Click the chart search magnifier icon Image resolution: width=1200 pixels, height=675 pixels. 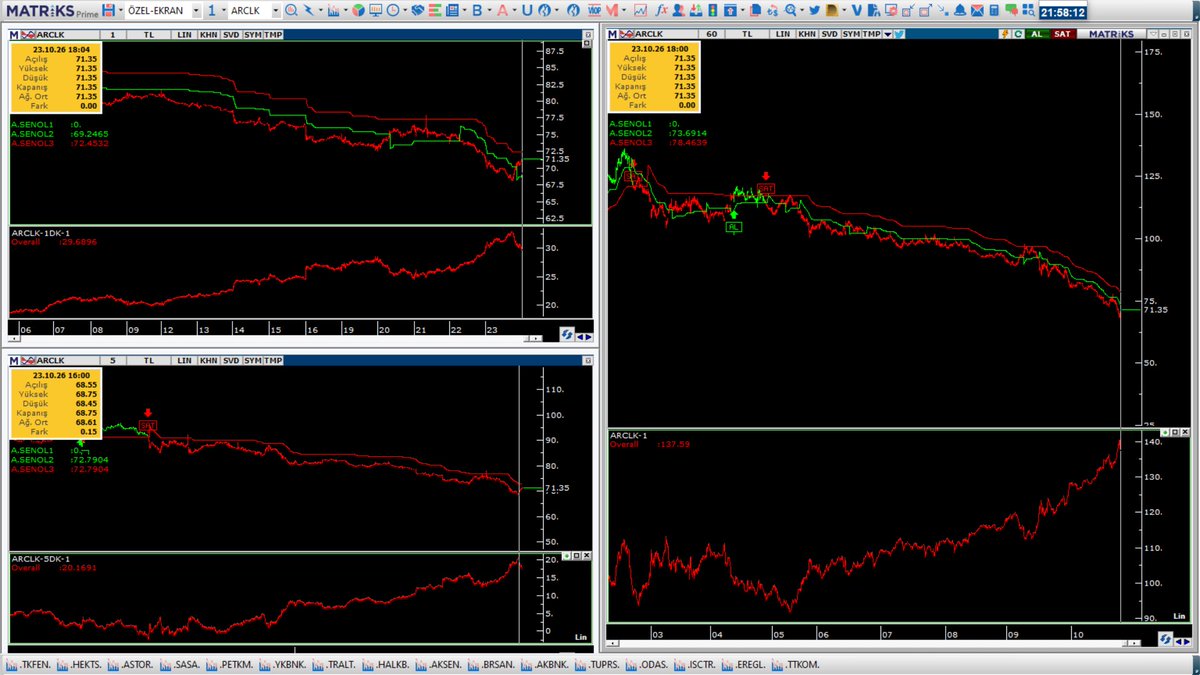point(291,10)
